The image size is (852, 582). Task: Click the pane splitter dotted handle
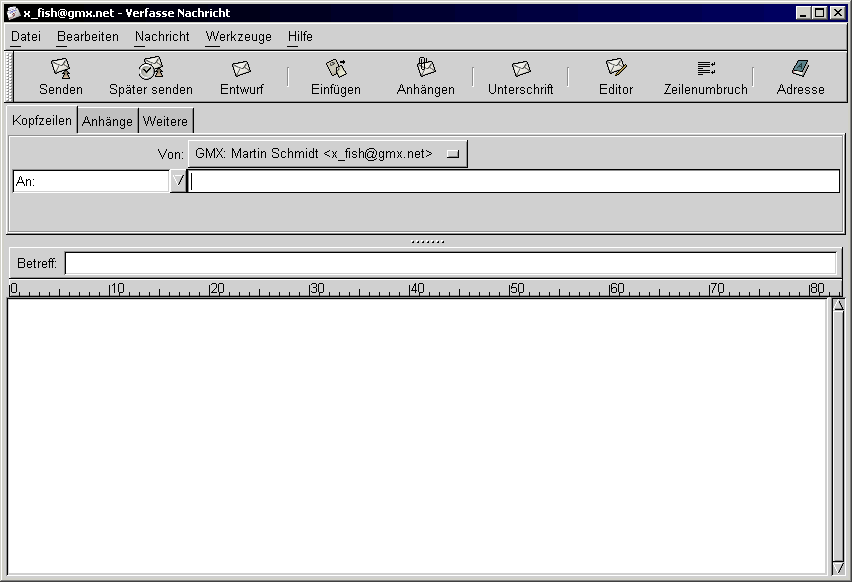coord(428,242)
